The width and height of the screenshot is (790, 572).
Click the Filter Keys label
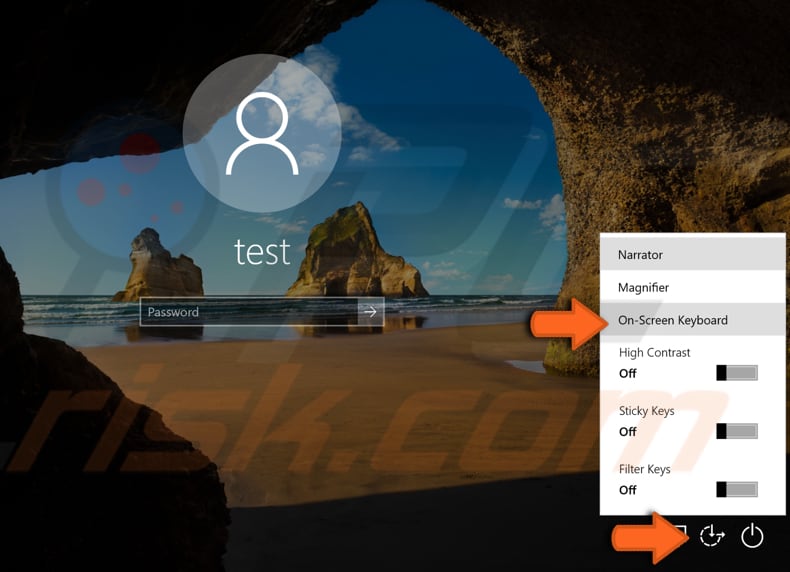click(x=644, y=469)
